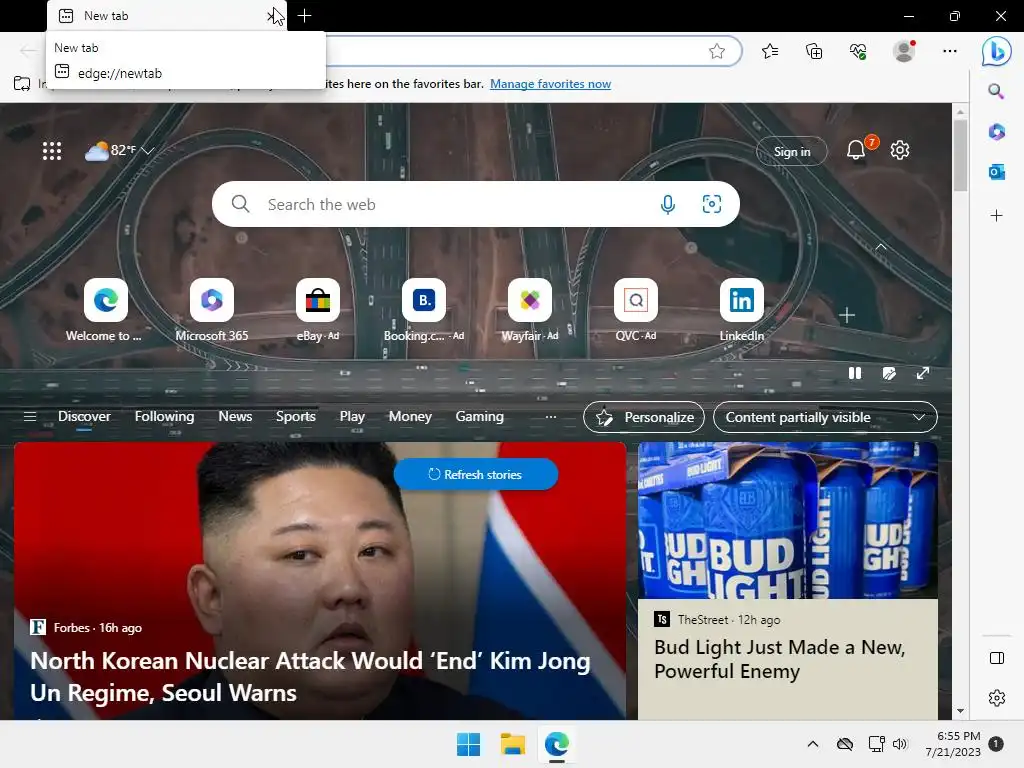1024x768 pixels.
Task: Open Microsoft 365 icon in sidebar
Action: coord(997,132)
